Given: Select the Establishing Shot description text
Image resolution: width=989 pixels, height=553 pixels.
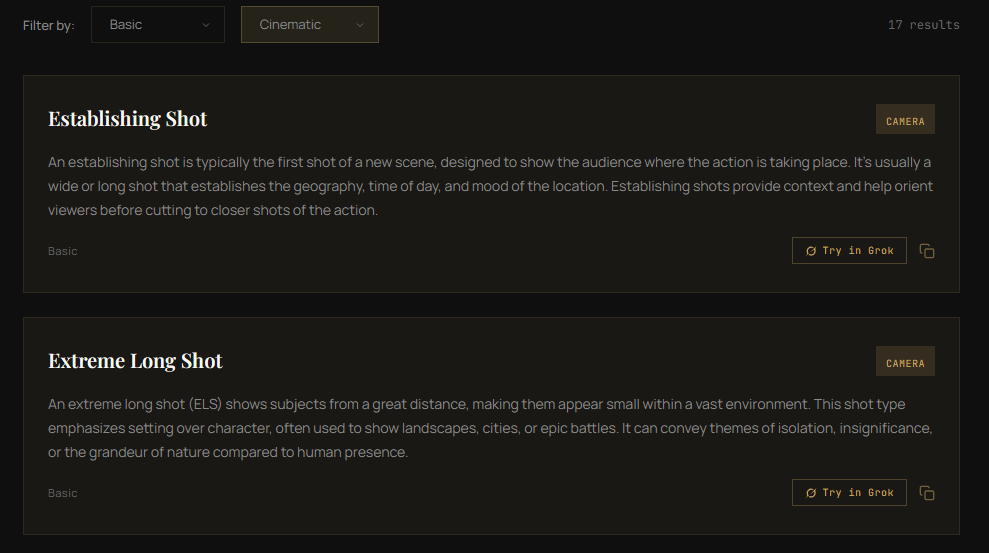Looking at the screenshot, I should [x=490, y=186].
